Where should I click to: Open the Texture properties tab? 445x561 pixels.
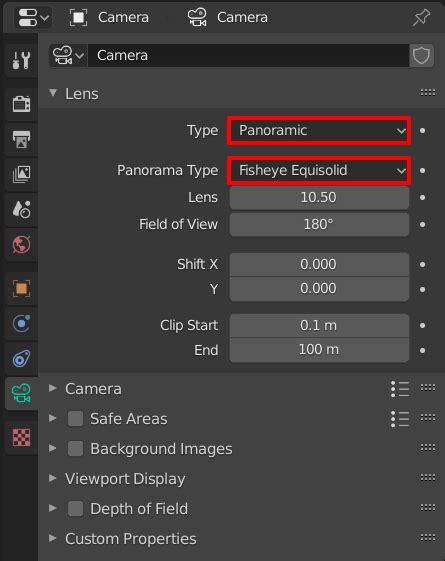pyautogui.click(x=21, y=437)
